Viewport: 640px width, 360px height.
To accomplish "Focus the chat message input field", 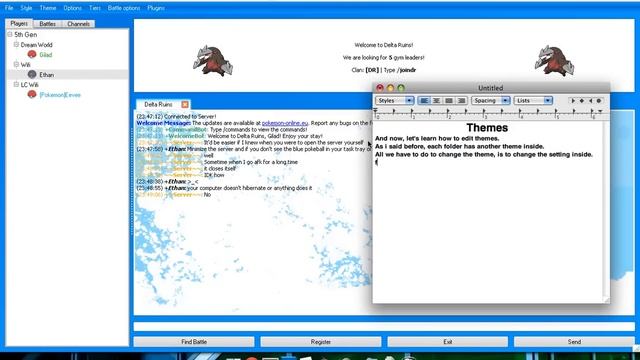I will [x=384, y=327].
